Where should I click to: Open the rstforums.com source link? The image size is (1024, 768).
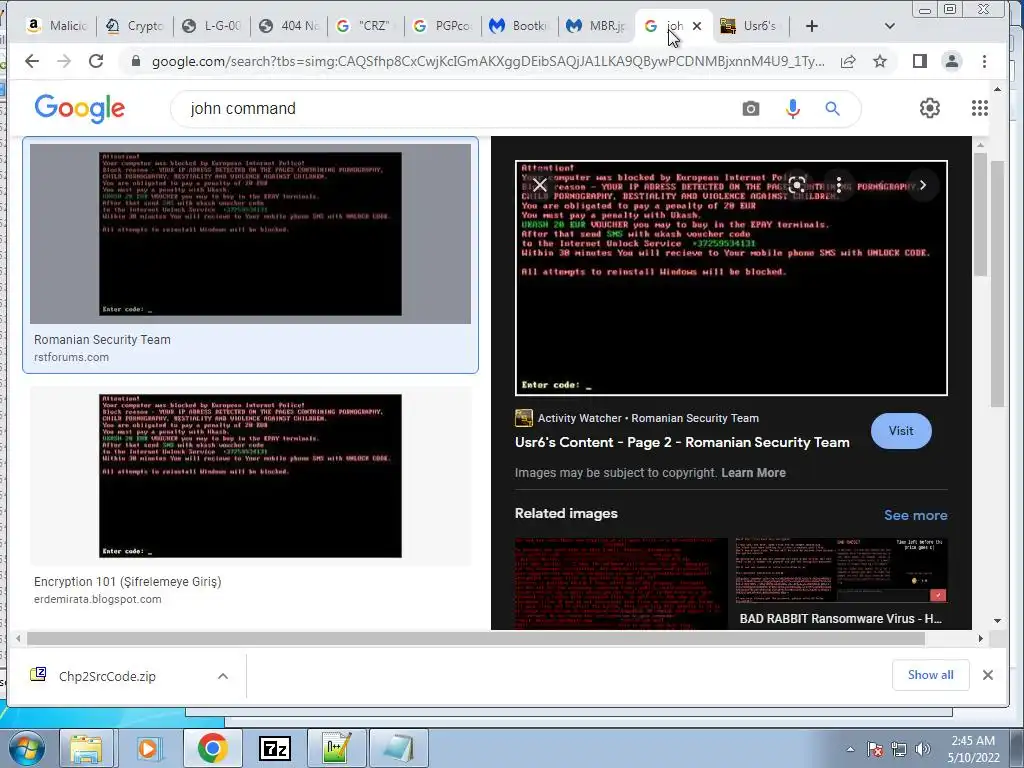[x=71, y=357]
